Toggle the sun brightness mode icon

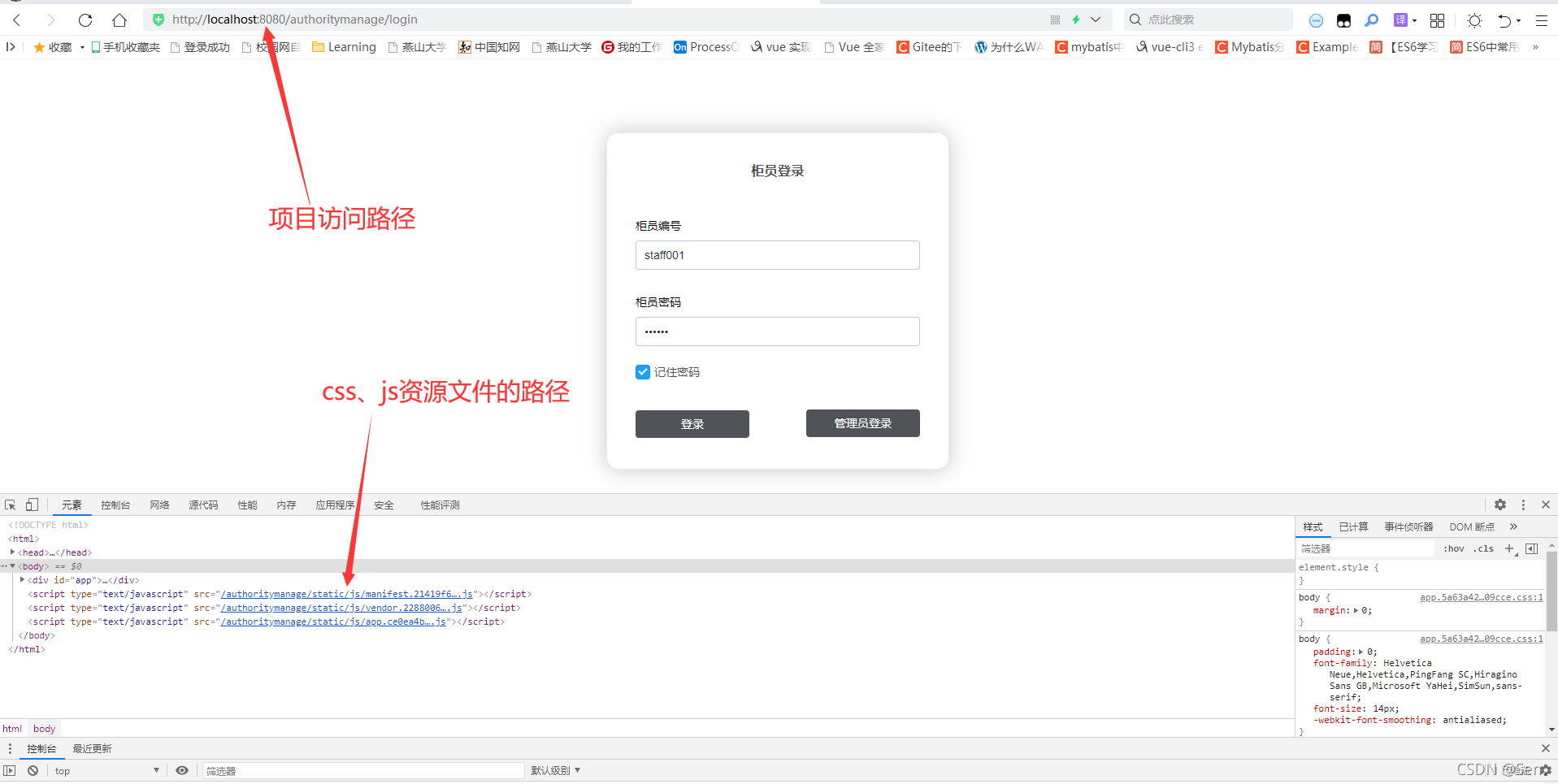click(1474, 20)
